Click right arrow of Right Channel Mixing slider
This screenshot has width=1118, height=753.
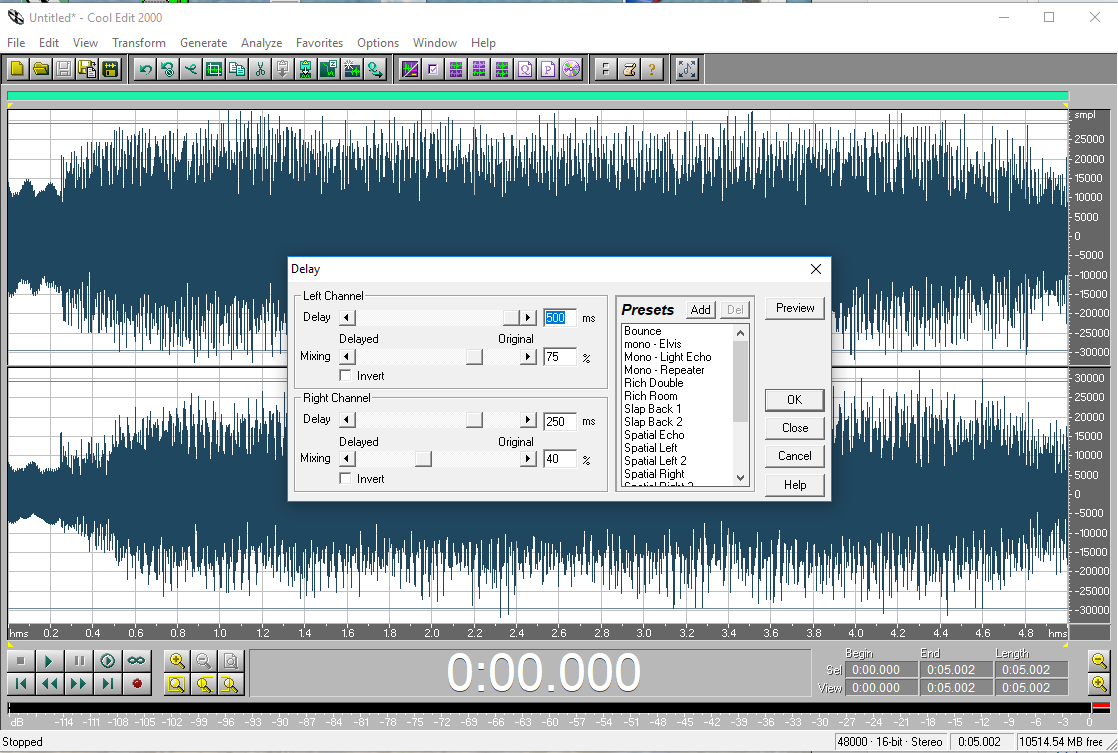pyautogui.click(x=528, y=459)
